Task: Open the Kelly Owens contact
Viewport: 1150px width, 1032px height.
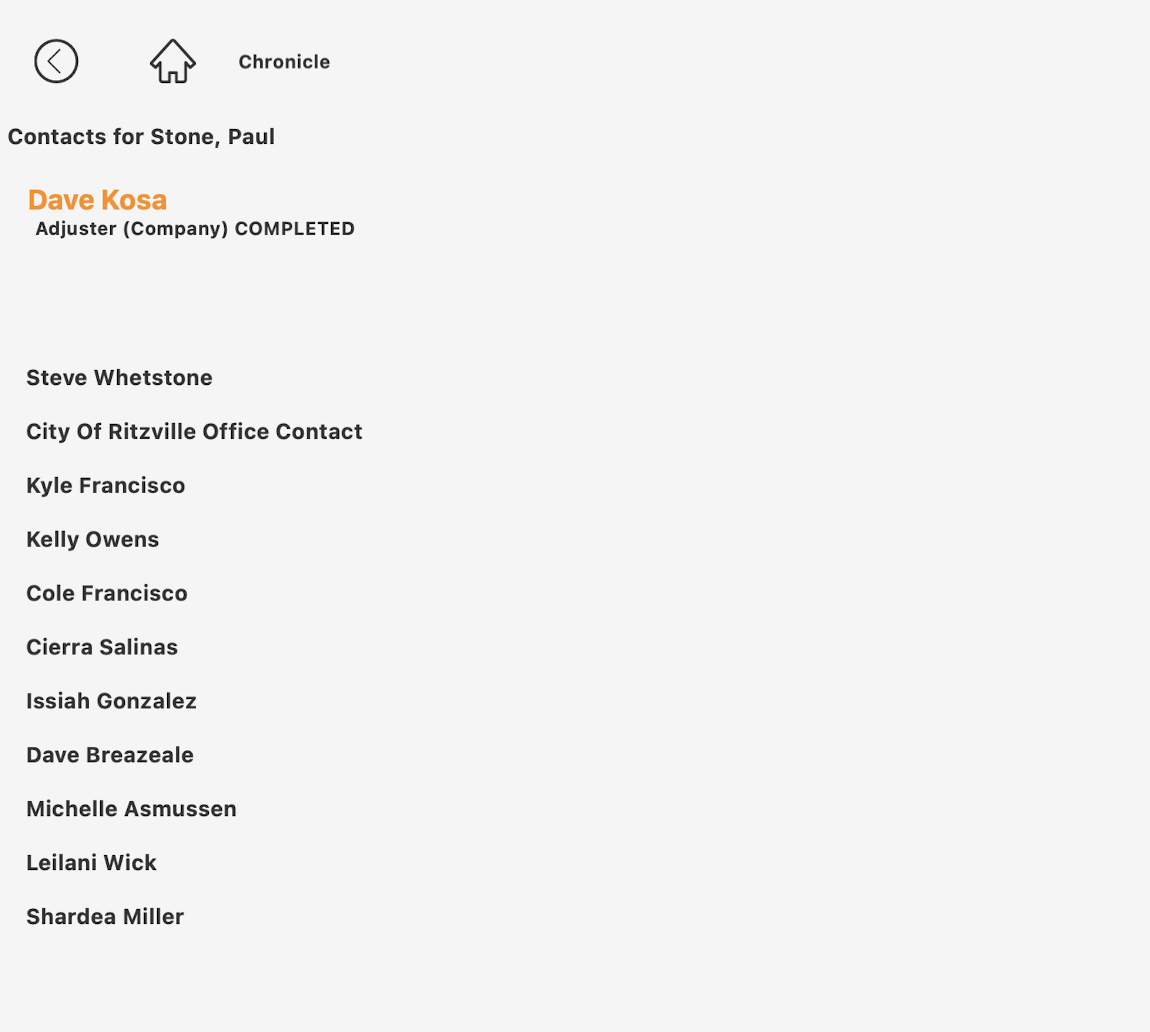Action: click(92, 540)
